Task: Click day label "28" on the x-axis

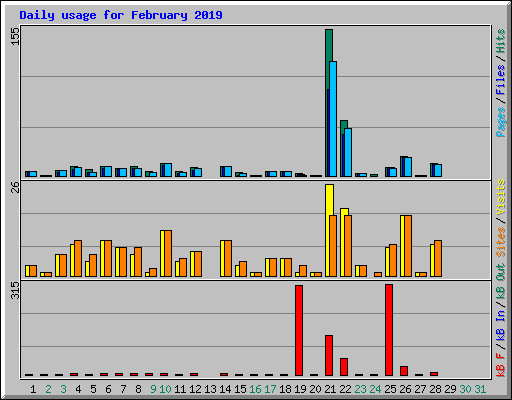Action: click(x=435, y=389)
